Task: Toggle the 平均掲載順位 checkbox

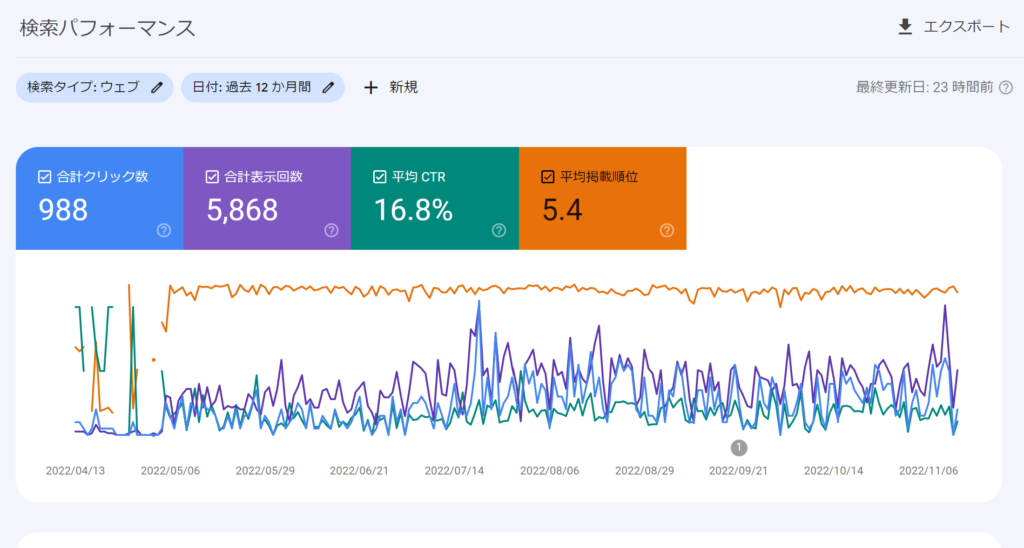Action: click(x=547, y=177)
